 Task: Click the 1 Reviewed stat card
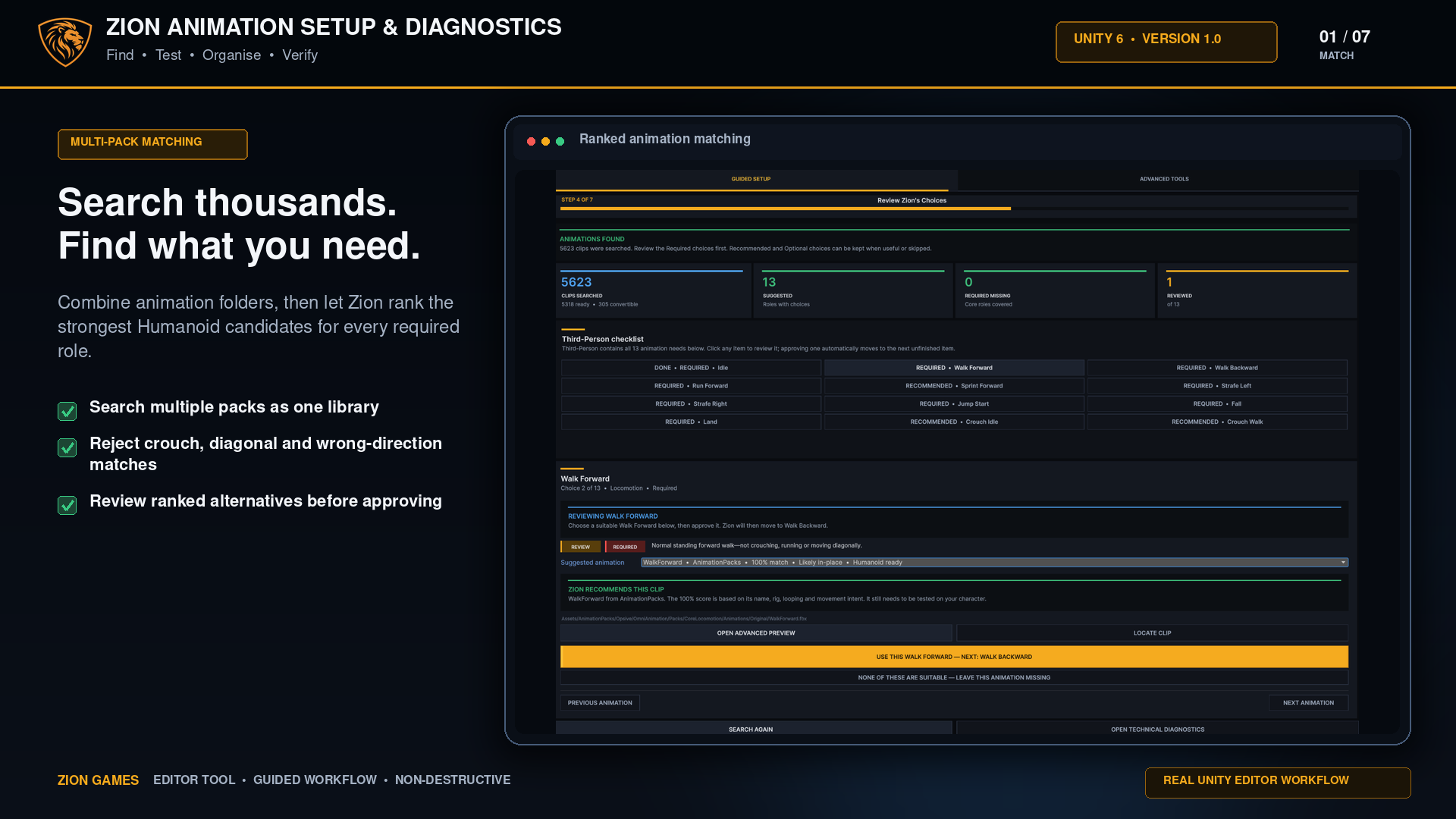pos(1258,291)
